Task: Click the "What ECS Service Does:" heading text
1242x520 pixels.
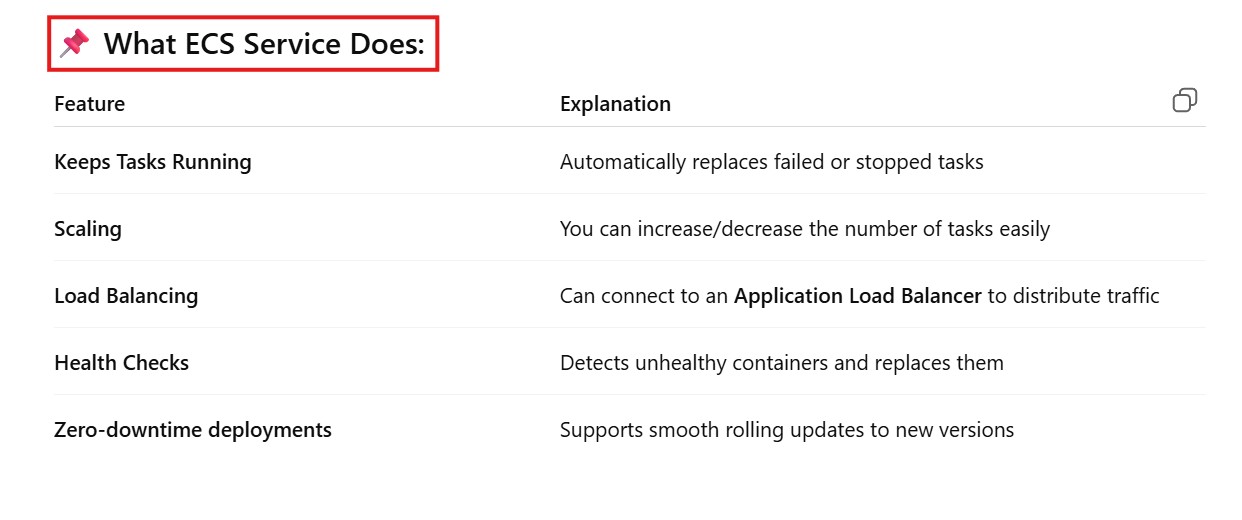Action: pos(264,44)
